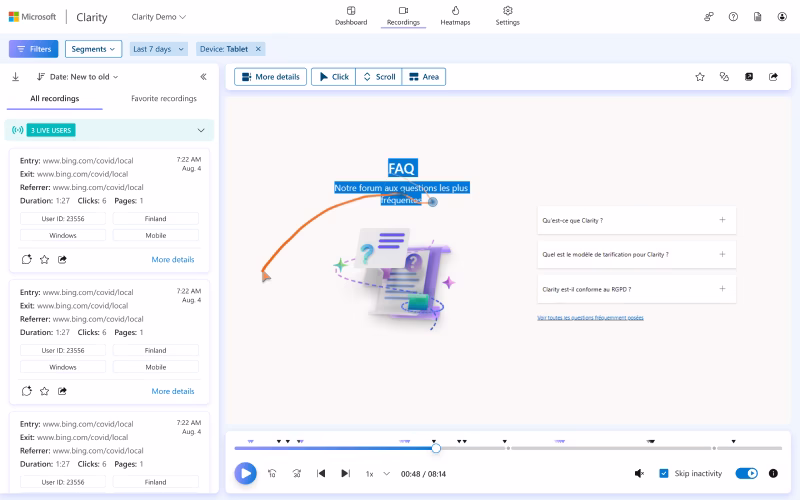
Task: Open the playback speed 1x dropdown
Action: (x=377, y=473)
